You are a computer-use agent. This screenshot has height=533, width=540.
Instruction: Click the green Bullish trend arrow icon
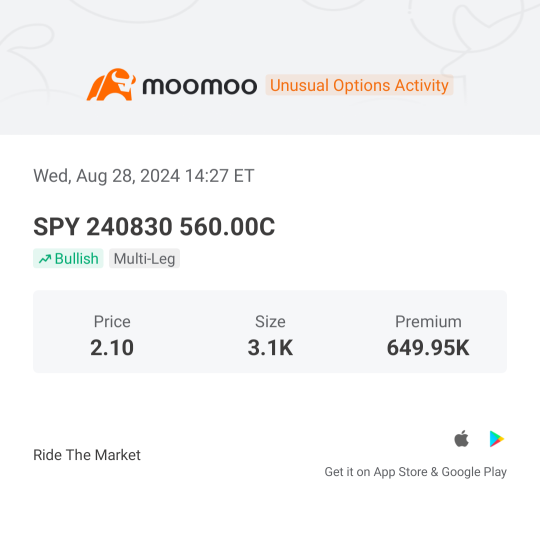(x=45, y=259)
